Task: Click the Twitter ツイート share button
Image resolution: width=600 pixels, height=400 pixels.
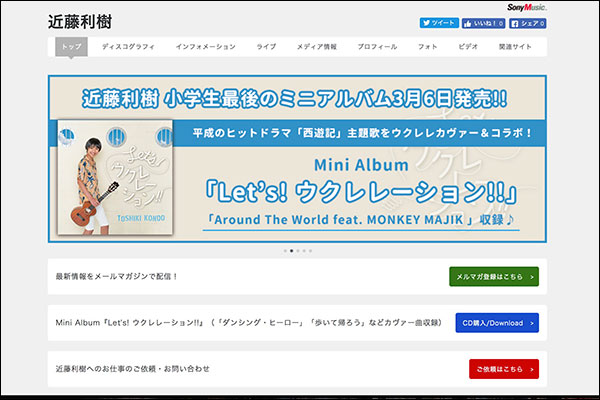Action: [x=440, y=22]
